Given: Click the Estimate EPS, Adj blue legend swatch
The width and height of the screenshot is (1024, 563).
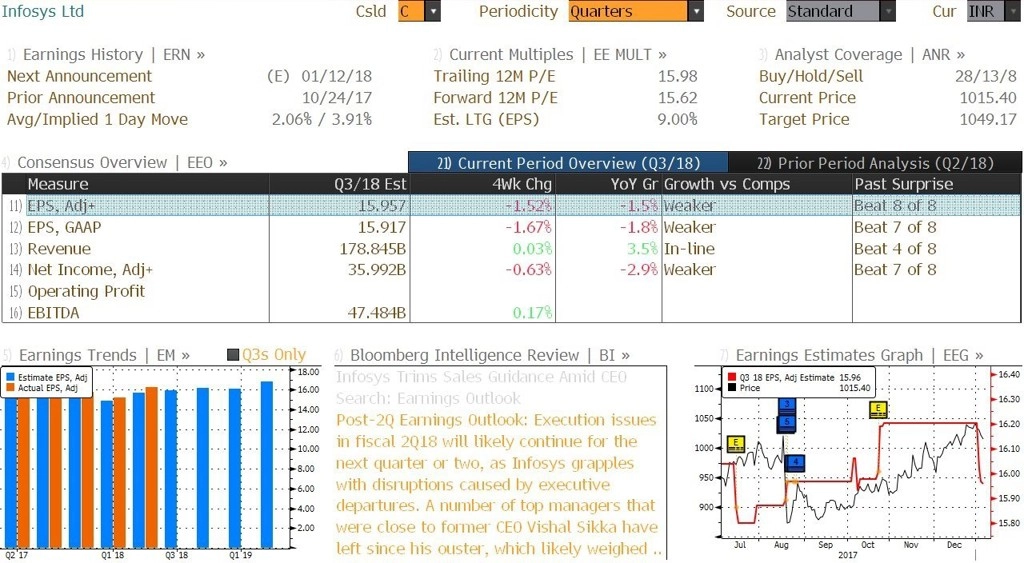Looking at the screenshot, I should coord(10,378).
